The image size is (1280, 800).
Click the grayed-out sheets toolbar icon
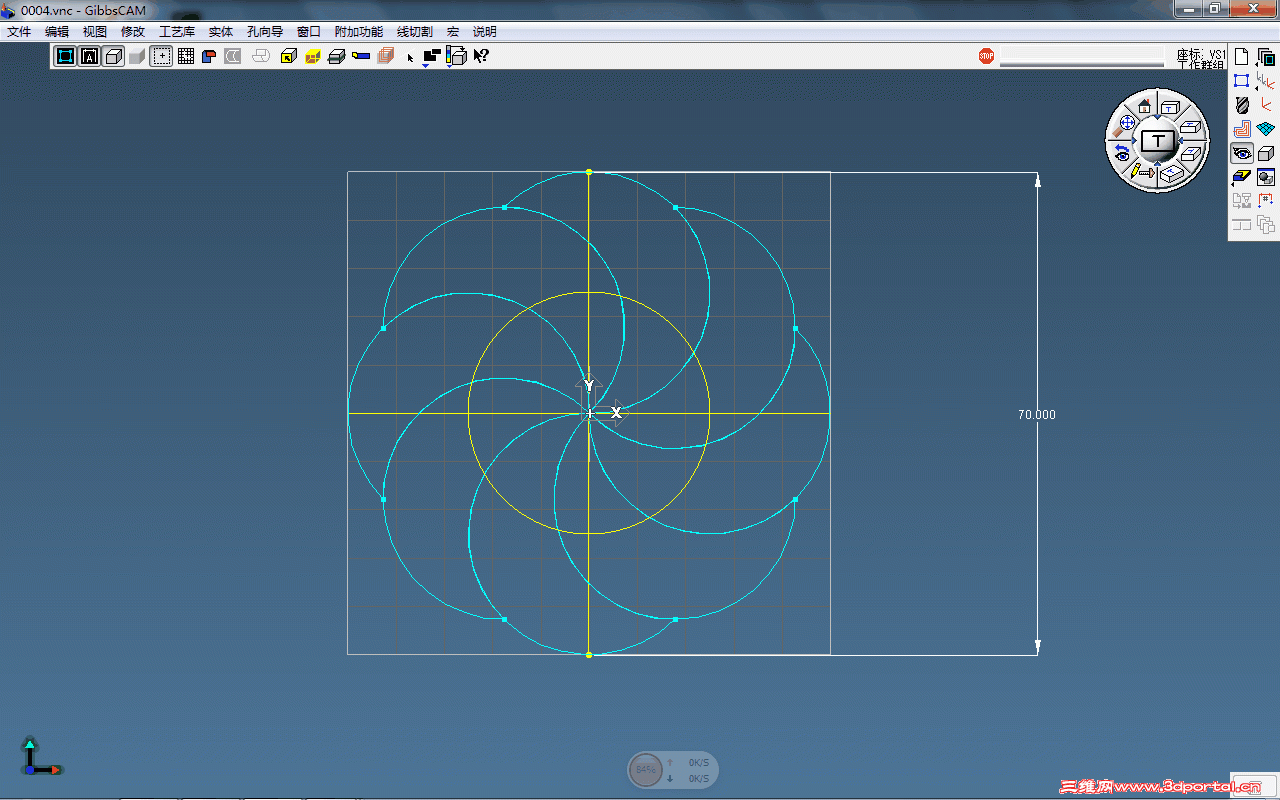coord(261,56)
